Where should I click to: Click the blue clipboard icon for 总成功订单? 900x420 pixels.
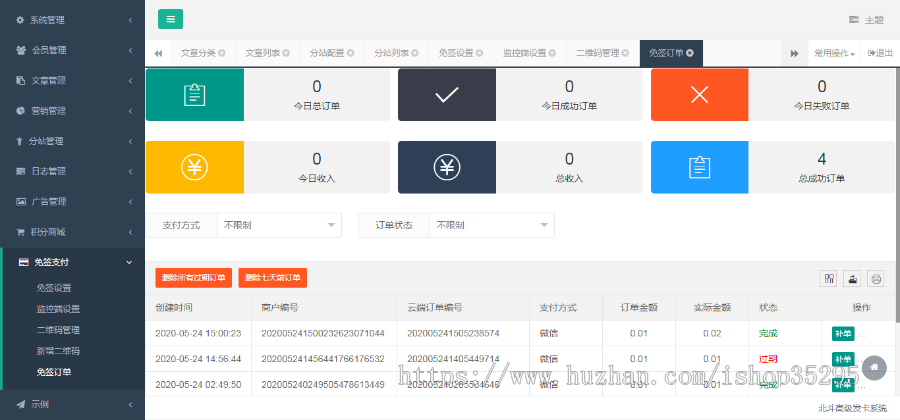[x=699, y=167]
